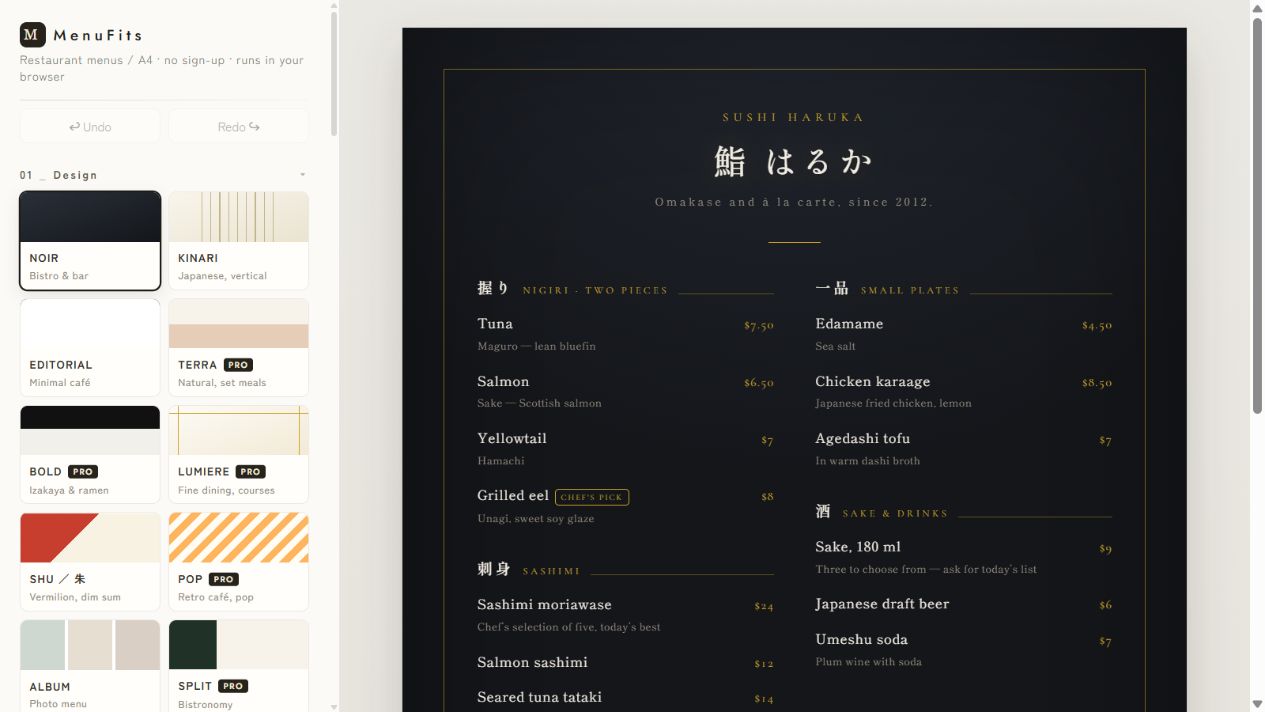Click the CHEF'S PICK badge
This screenshot has height=712, width=1265.
[592, 497]
